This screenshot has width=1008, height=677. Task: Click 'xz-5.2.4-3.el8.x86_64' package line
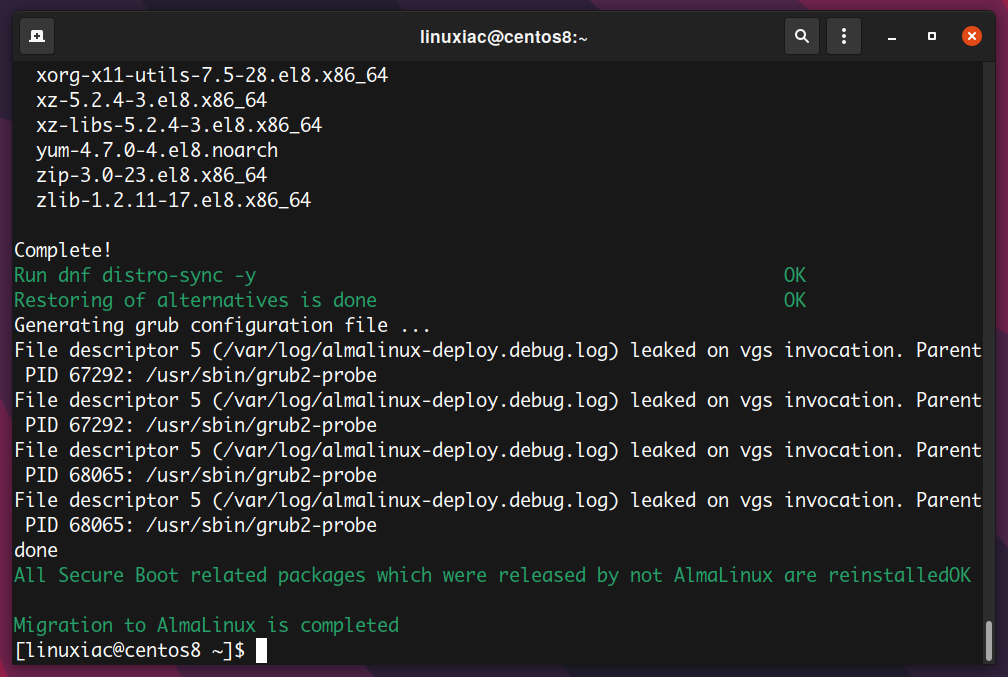[152, 100]
